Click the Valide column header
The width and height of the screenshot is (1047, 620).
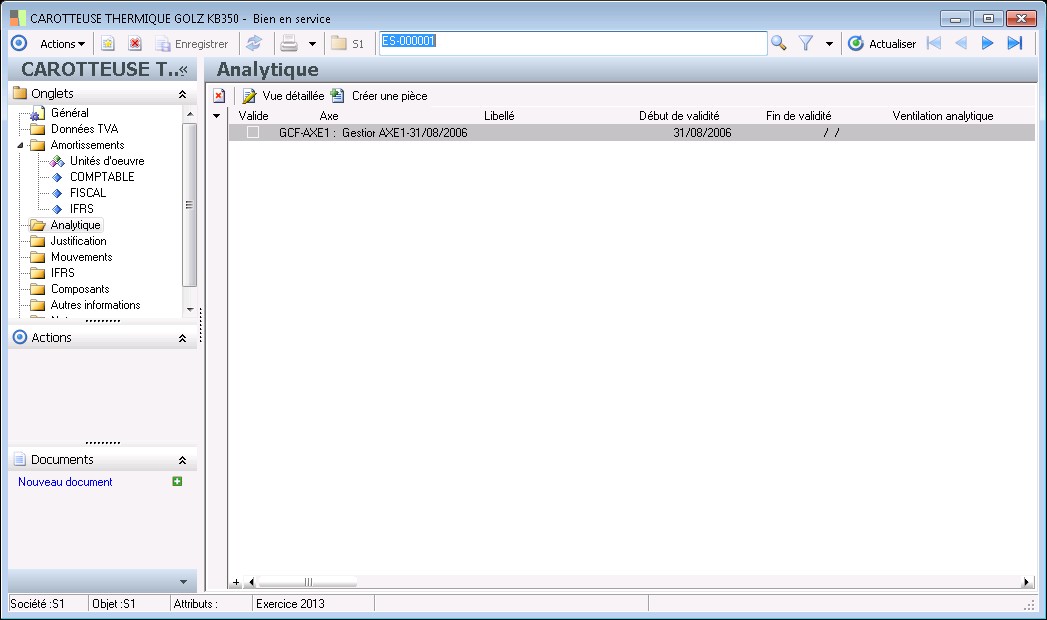point(253,116)
